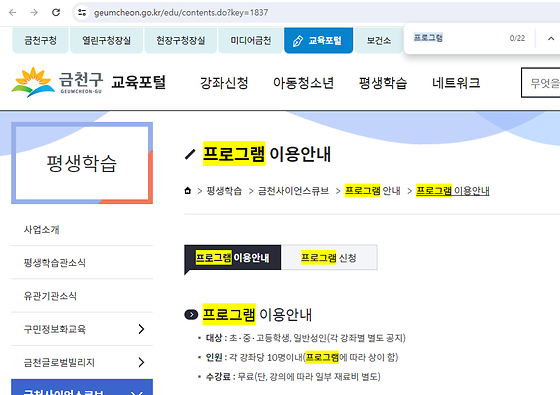Screen dimensions: 560x395
Task: Open 금천글로벌빌리지 sidebar item
Action: coord(59,362)
